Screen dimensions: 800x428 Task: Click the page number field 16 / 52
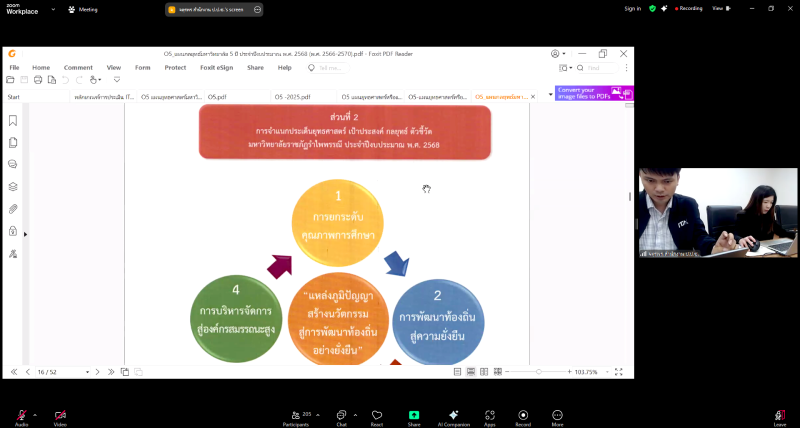click(x=50, y=372)
